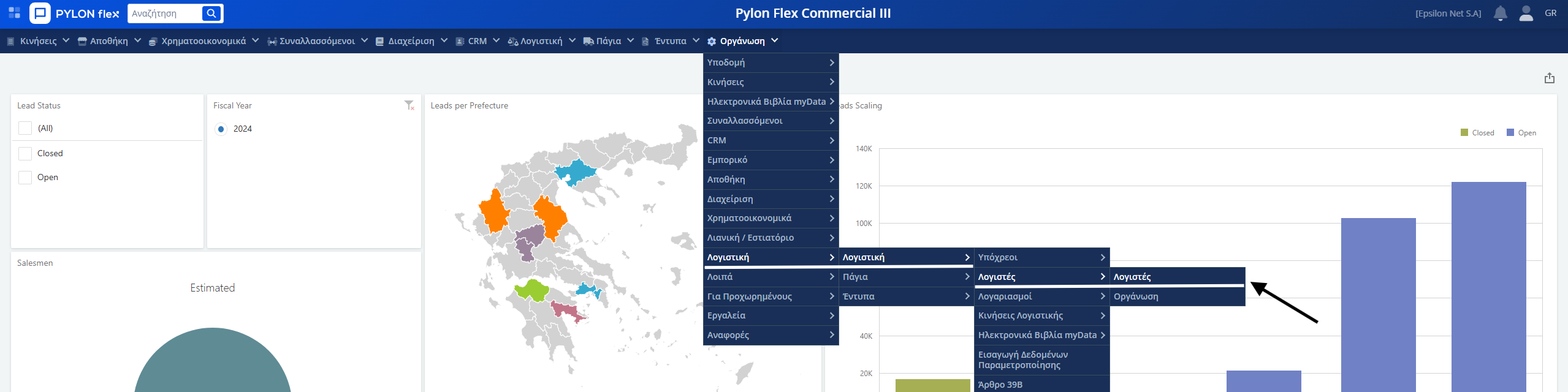1568x392 pixels.
Task: Focus the Αναζήτηση search field
Action: (x=164, y=13)
